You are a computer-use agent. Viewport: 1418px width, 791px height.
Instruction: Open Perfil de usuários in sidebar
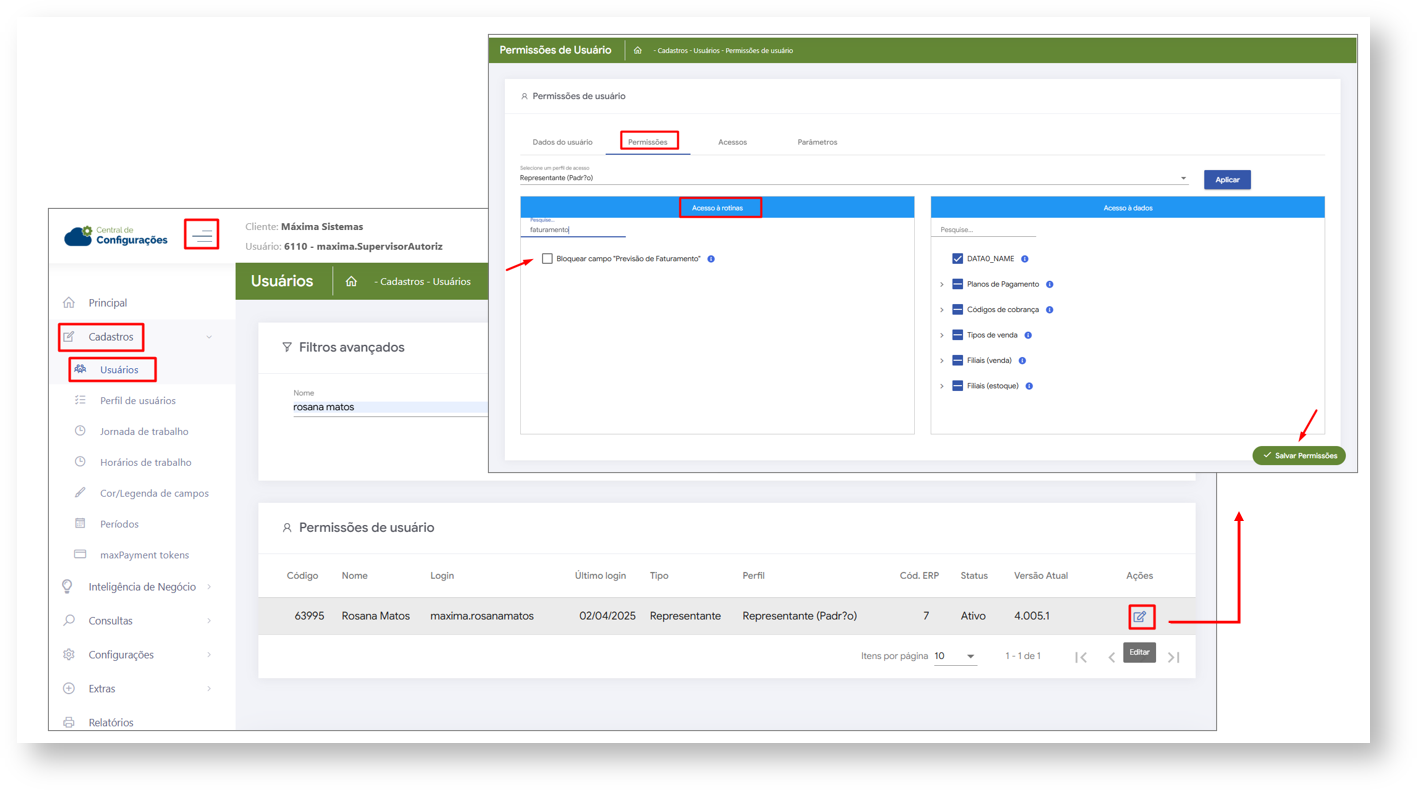tap(137, 401)
